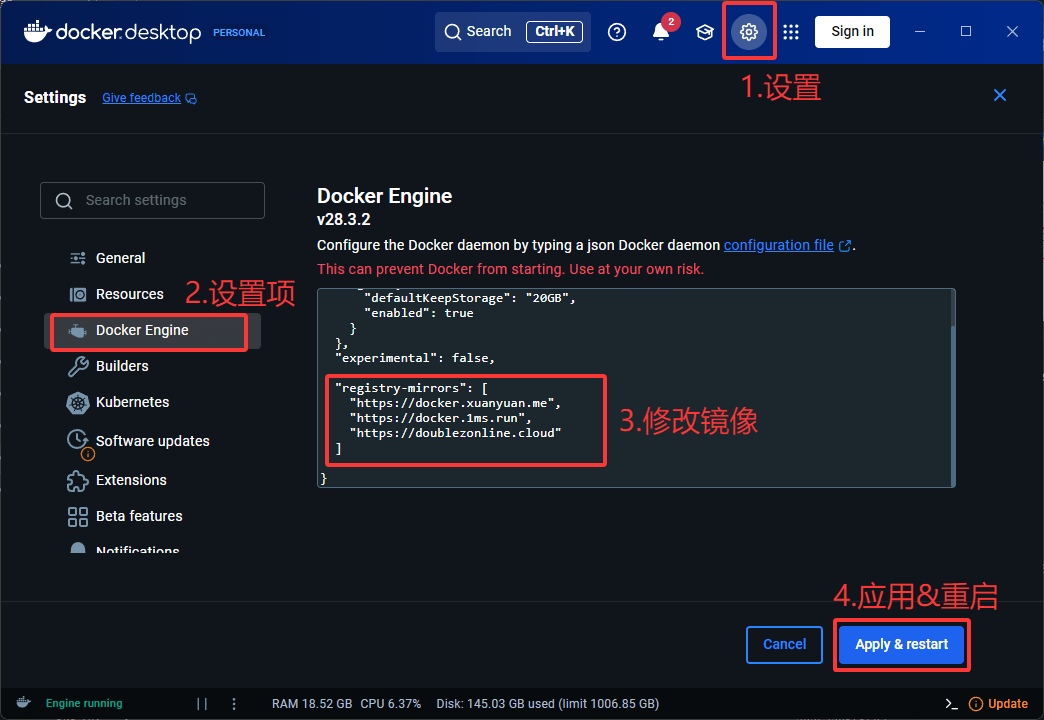The image size is (1044, 720).
Task: Click the Cancel button
Action: tap(784, 644)
